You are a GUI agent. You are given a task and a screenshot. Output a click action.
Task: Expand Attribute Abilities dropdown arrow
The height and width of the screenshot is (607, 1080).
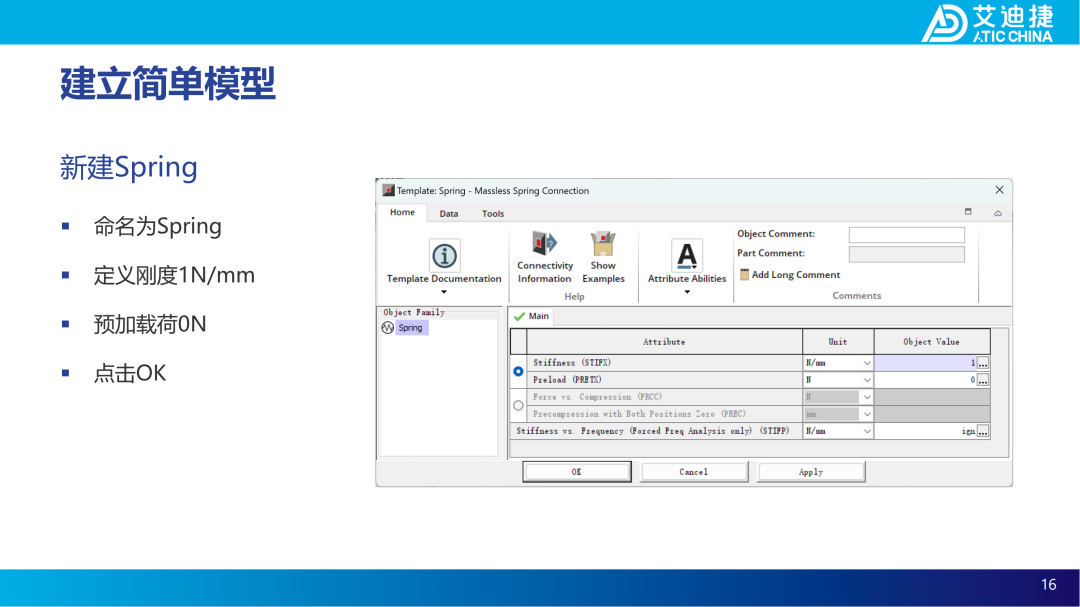(687, 292)
